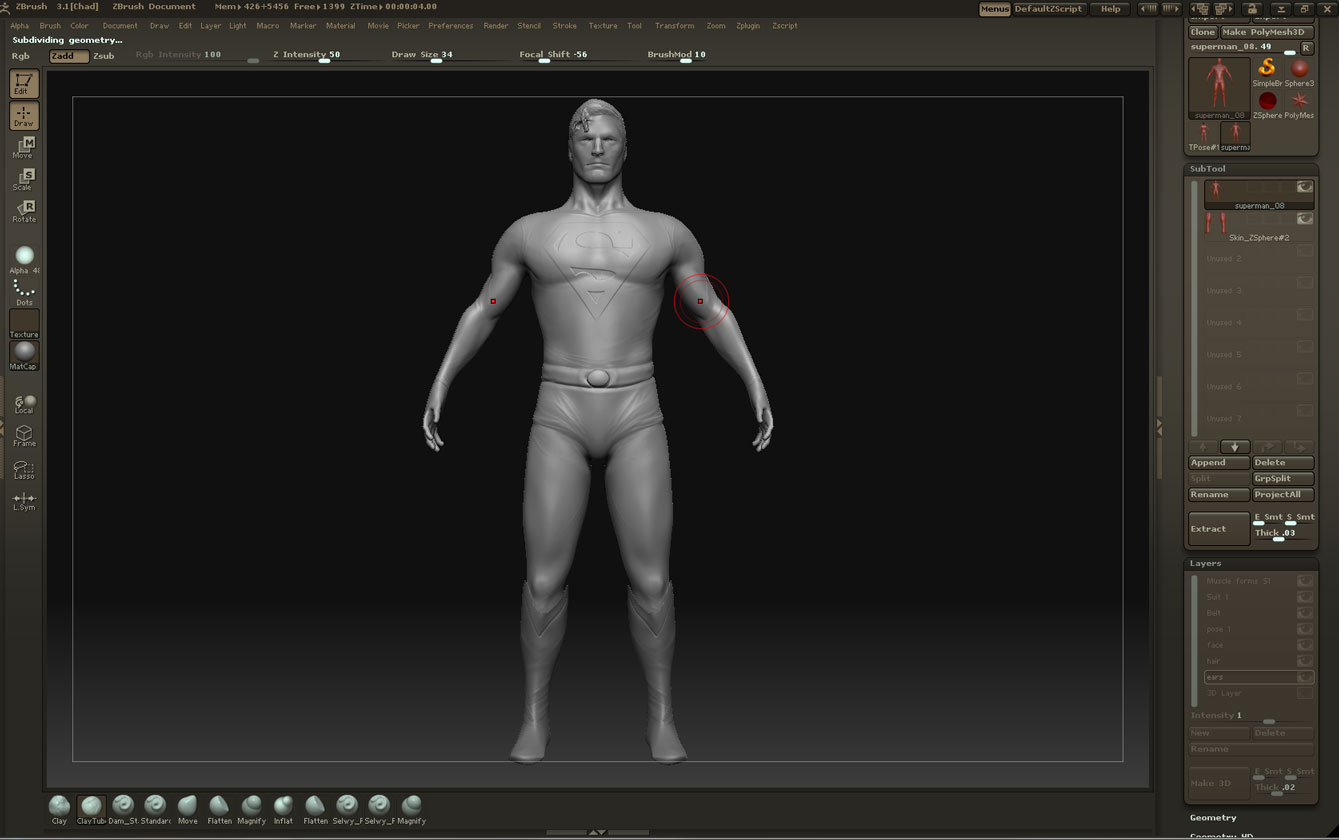This screenshot has height=840, width=1339.
Task: Open the Dots stroke selector
Action: [24, 291]
